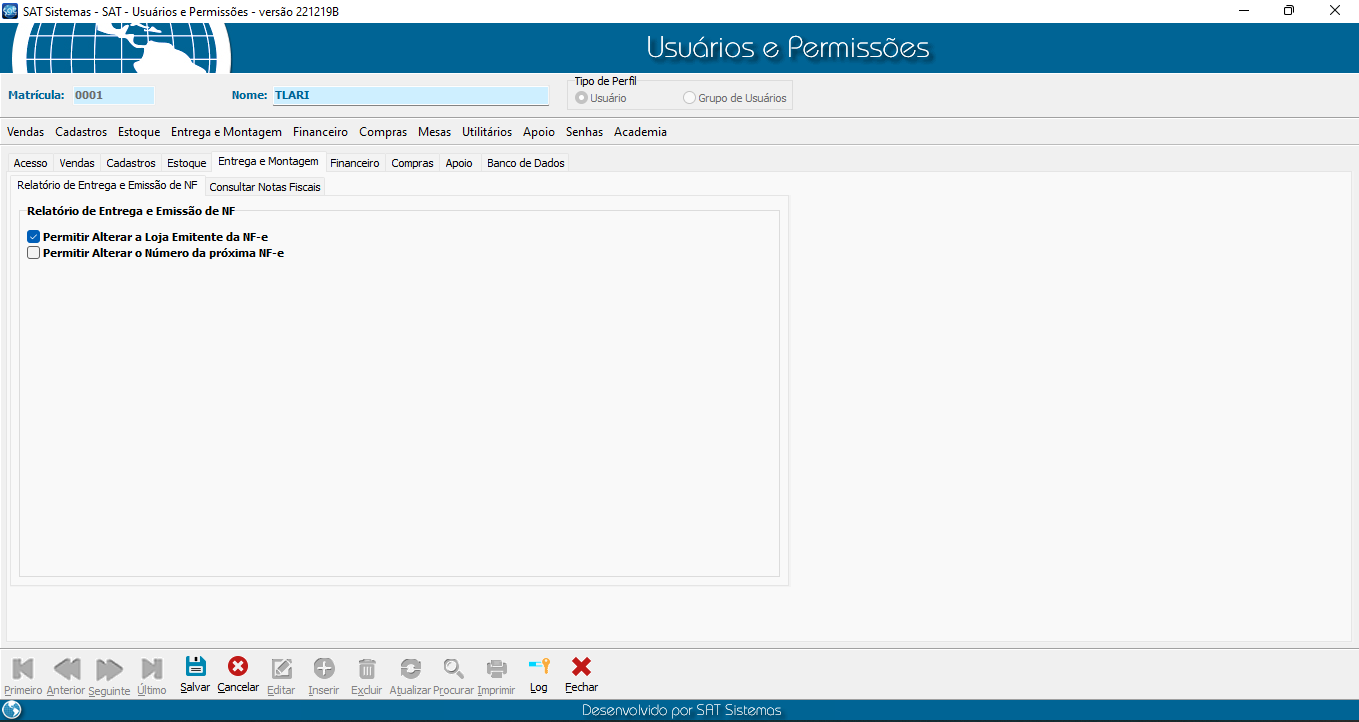Select the Grupo de Usuários radio option
Viewport: 1359px width, 722px height.
tap(689, 98)
